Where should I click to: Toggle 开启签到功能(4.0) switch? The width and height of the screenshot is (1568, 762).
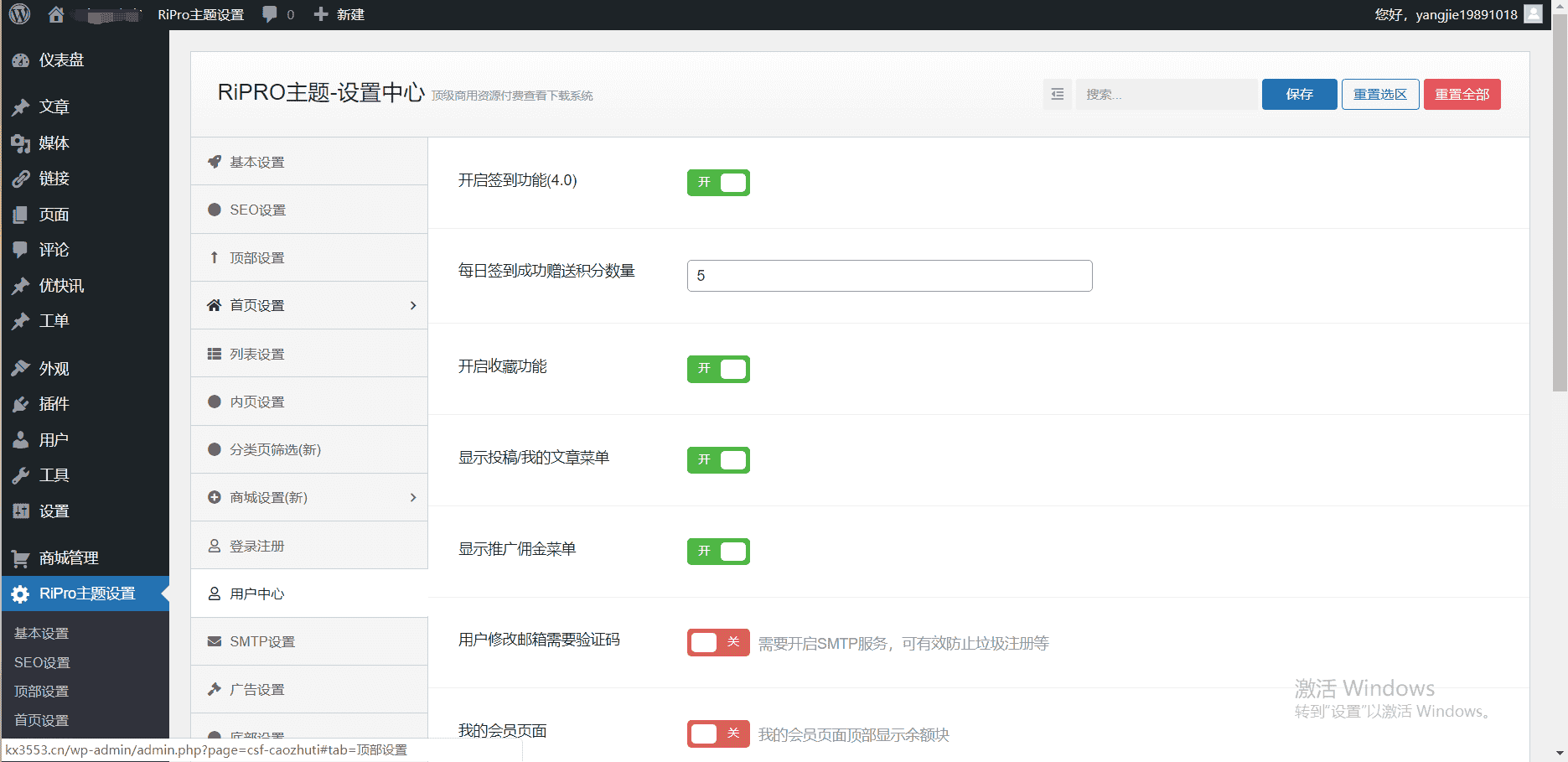tap(718, 182)
